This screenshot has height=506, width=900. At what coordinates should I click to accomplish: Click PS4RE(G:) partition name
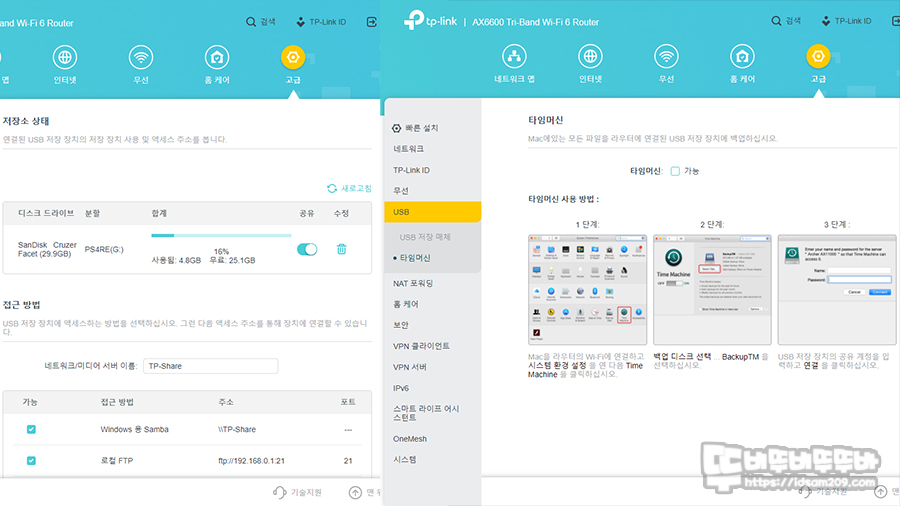pyautogui.click(x=104, y=250)
